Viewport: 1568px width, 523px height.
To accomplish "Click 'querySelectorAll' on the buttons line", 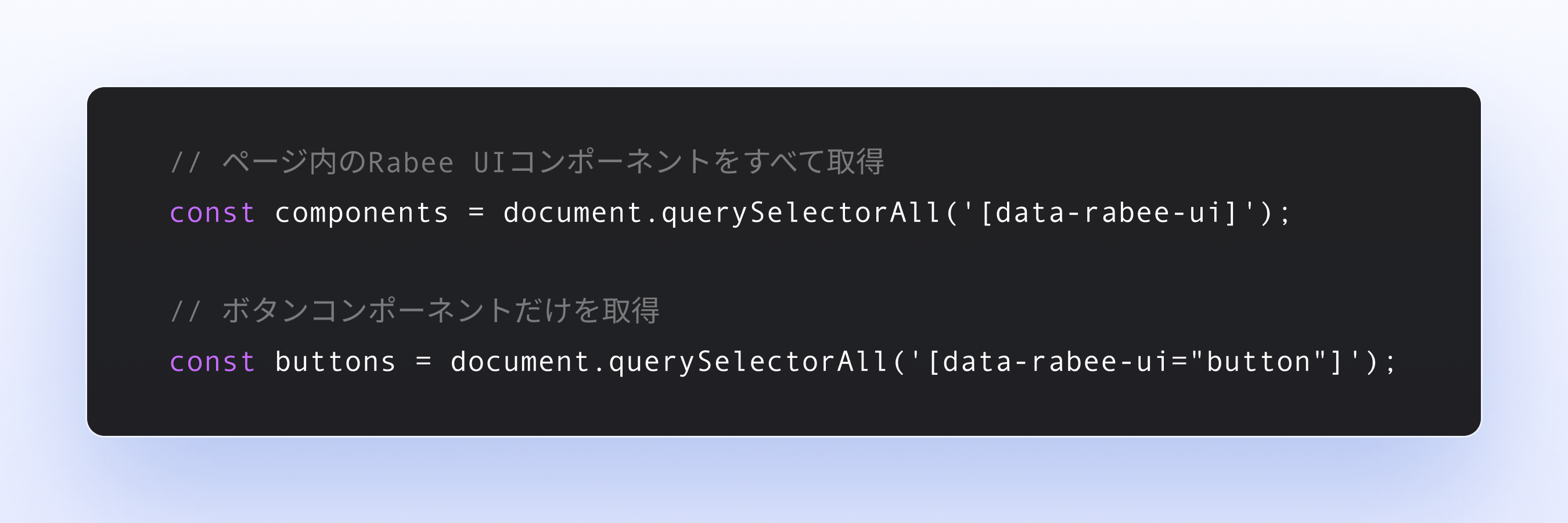I will coord(749,361).
